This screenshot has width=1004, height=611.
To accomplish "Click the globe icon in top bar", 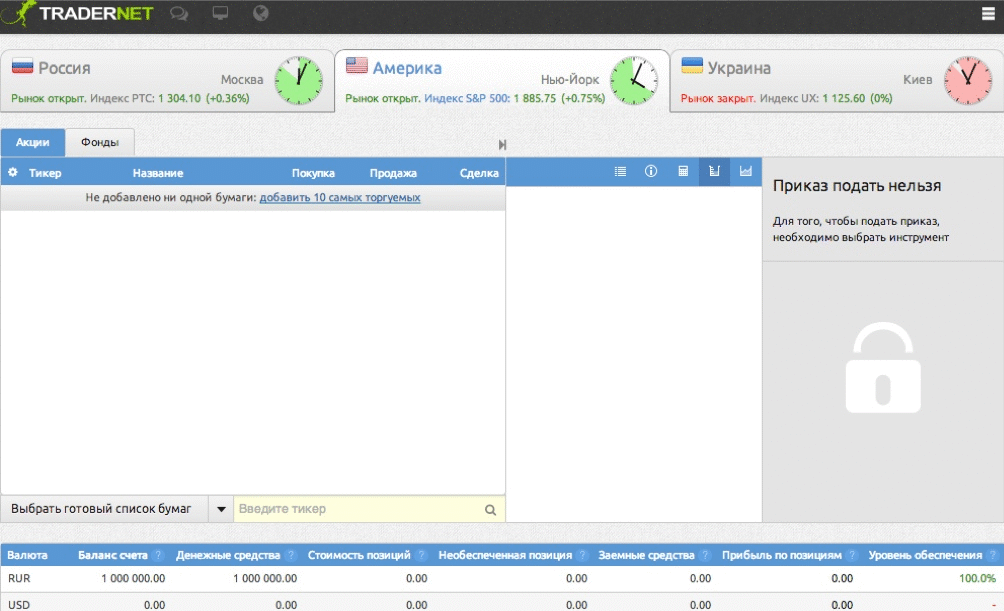I will point(261,14).
